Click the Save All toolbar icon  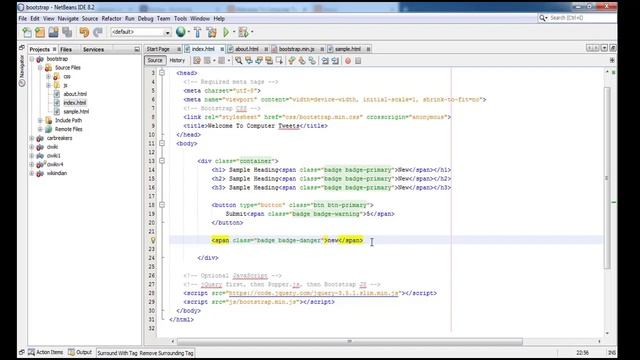coord(67,32)
